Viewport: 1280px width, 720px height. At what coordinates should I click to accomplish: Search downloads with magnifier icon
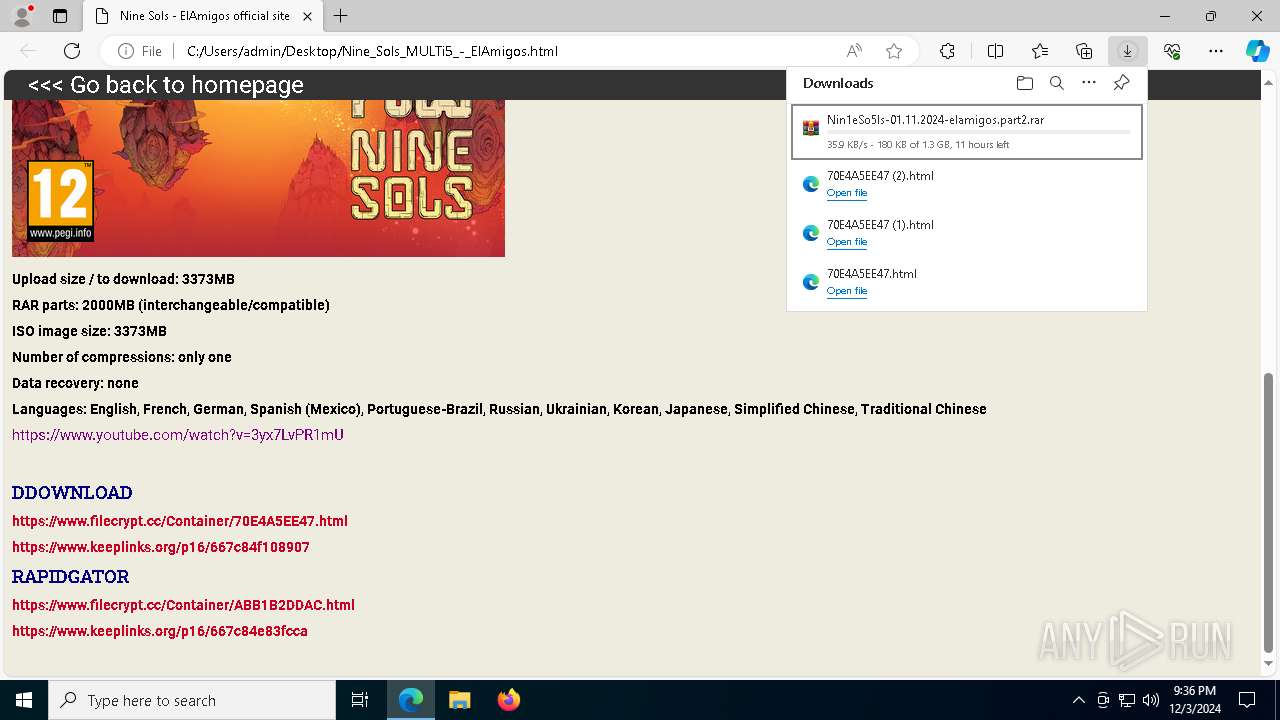[x=1056, y=83]
